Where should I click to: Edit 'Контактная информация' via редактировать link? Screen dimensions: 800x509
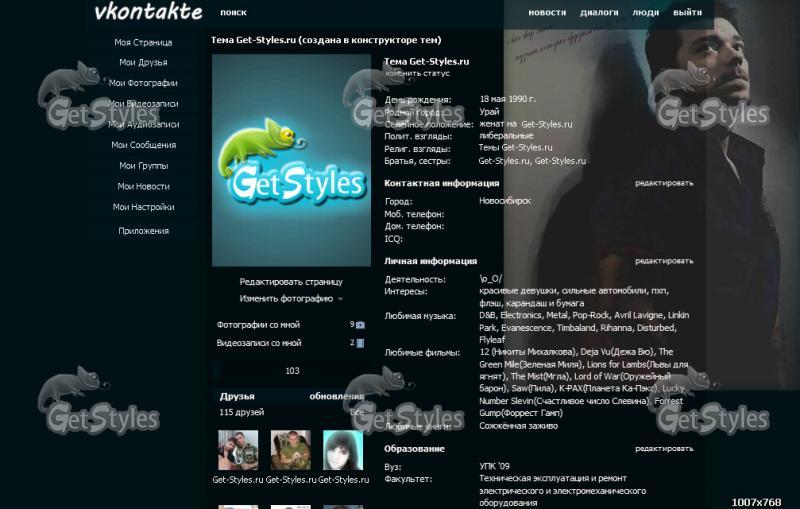[x=663, y=184]
